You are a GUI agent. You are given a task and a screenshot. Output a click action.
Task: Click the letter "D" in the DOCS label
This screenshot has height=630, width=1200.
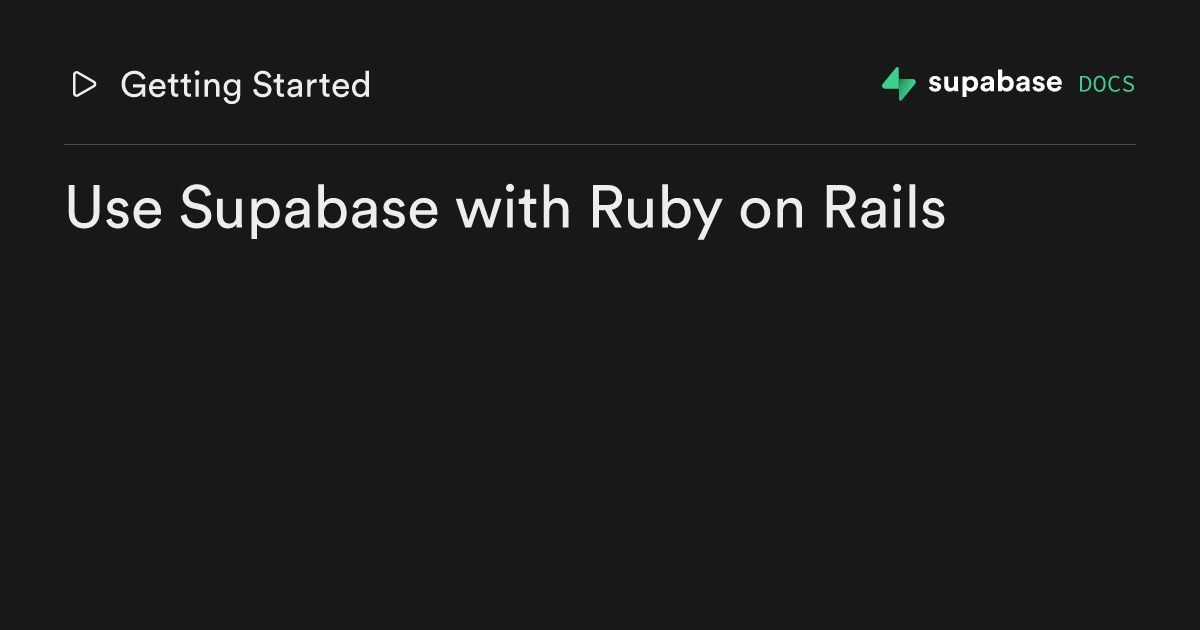click(1085, 85)
